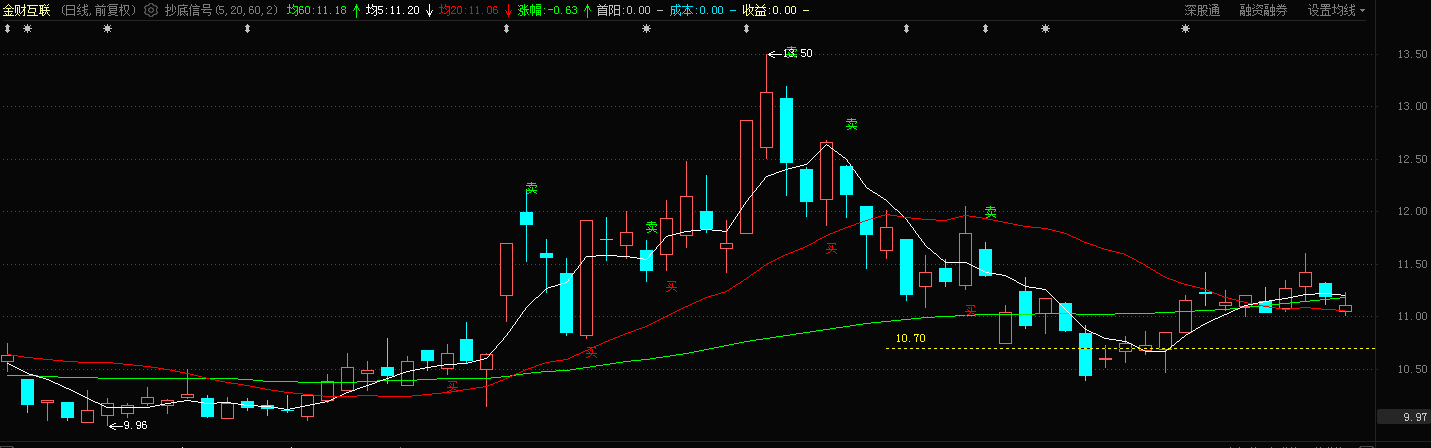Click the leftmost star event marker
The height and width of the screenshot is (448, 1431).
pos(27,29)
